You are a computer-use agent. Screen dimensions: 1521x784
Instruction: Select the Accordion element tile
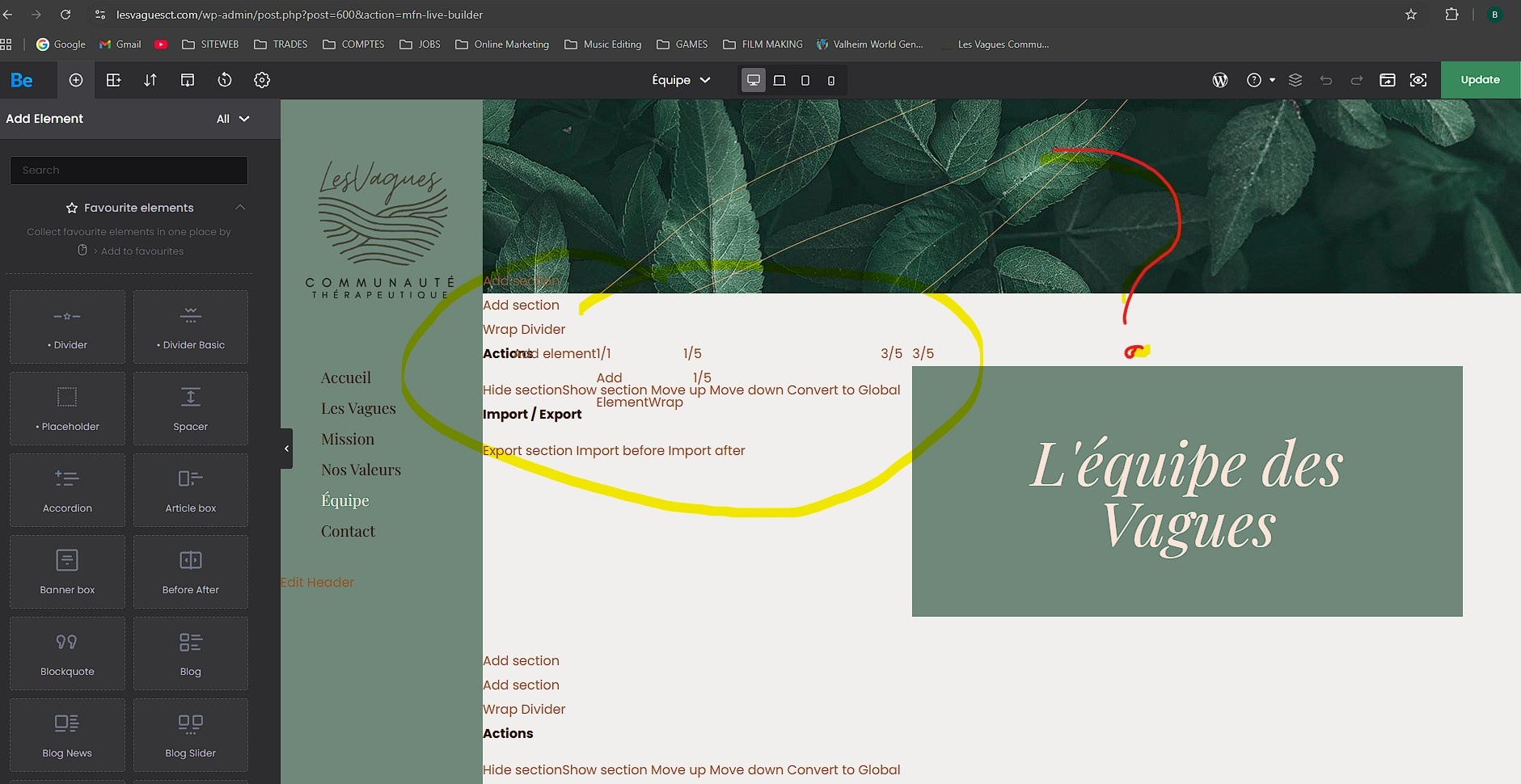[67, 490]
